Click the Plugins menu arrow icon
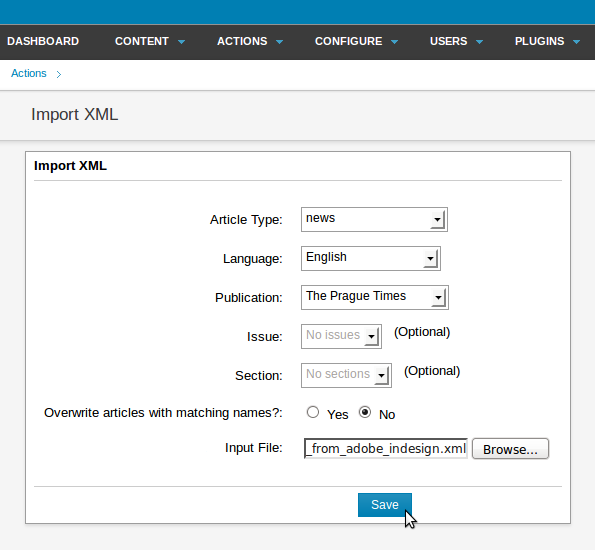The width and height of the screenshot is (595, 550). (576, 42)
